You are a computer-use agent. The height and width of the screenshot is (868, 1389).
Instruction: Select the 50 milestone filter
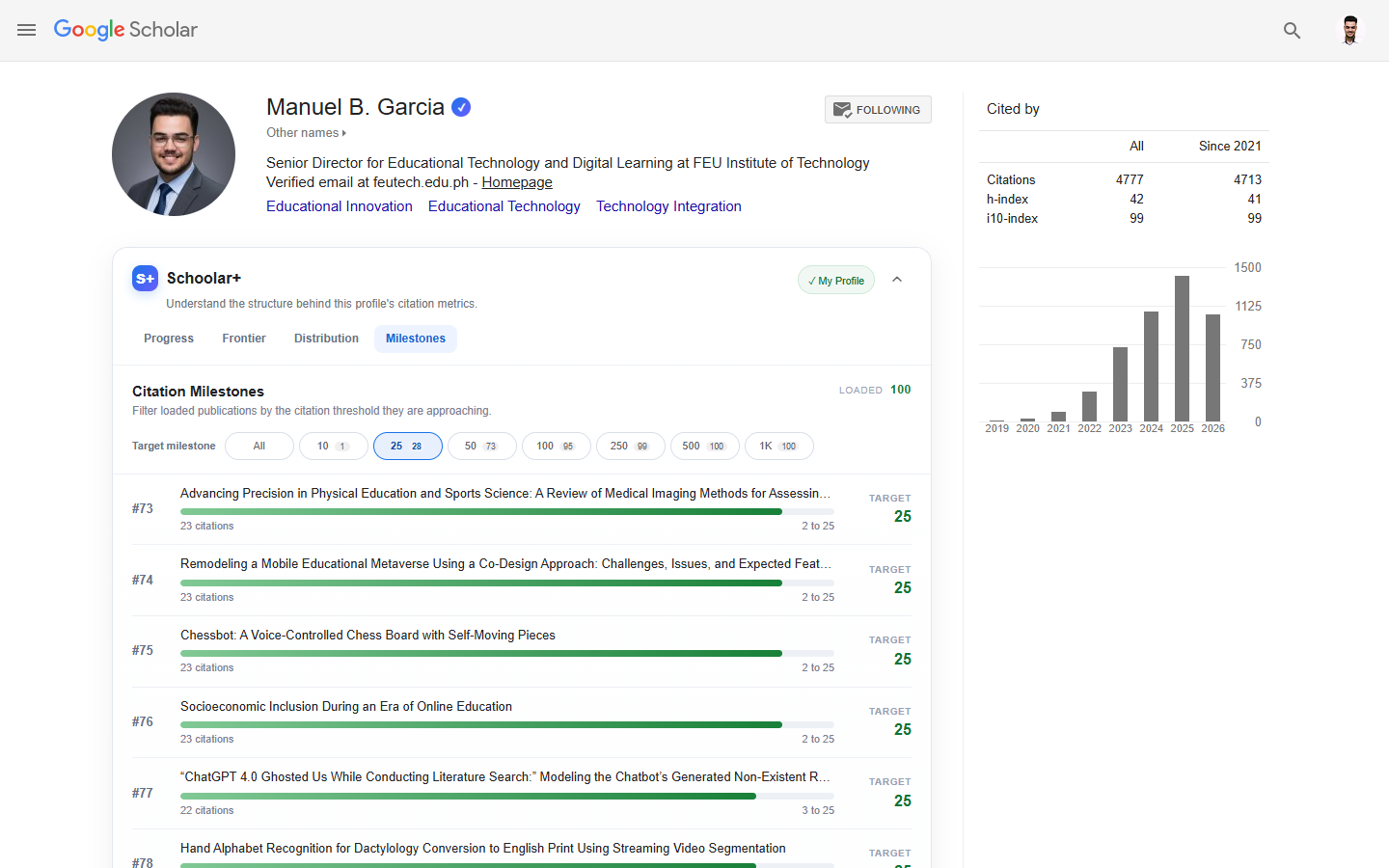tap(481, 446)
